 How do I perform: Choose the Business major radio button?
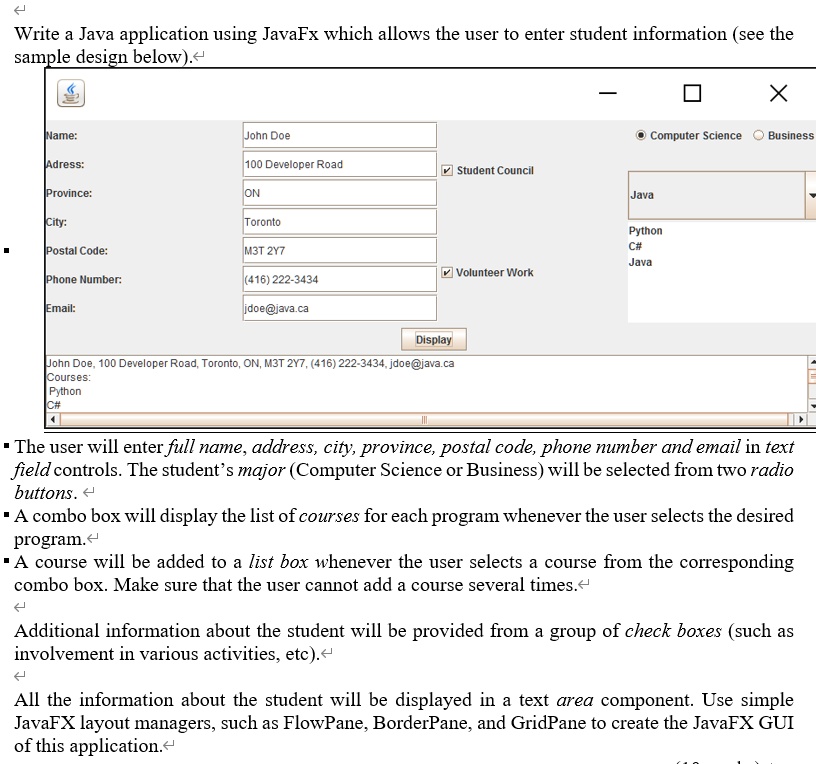tap(758, 136)
